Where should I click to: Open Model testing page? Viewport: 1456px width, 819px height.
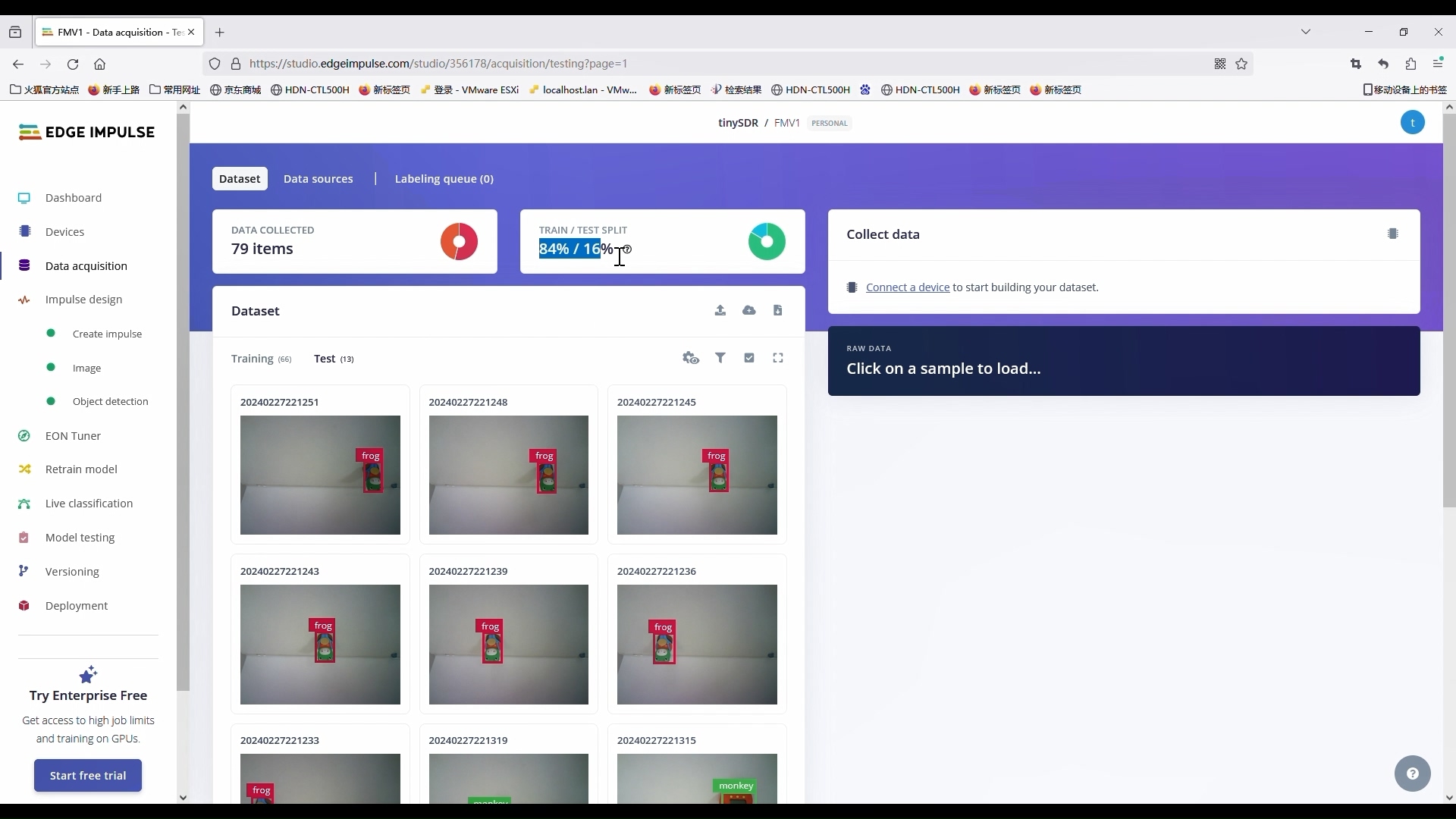pyautogui.click(x=80, y=538)
